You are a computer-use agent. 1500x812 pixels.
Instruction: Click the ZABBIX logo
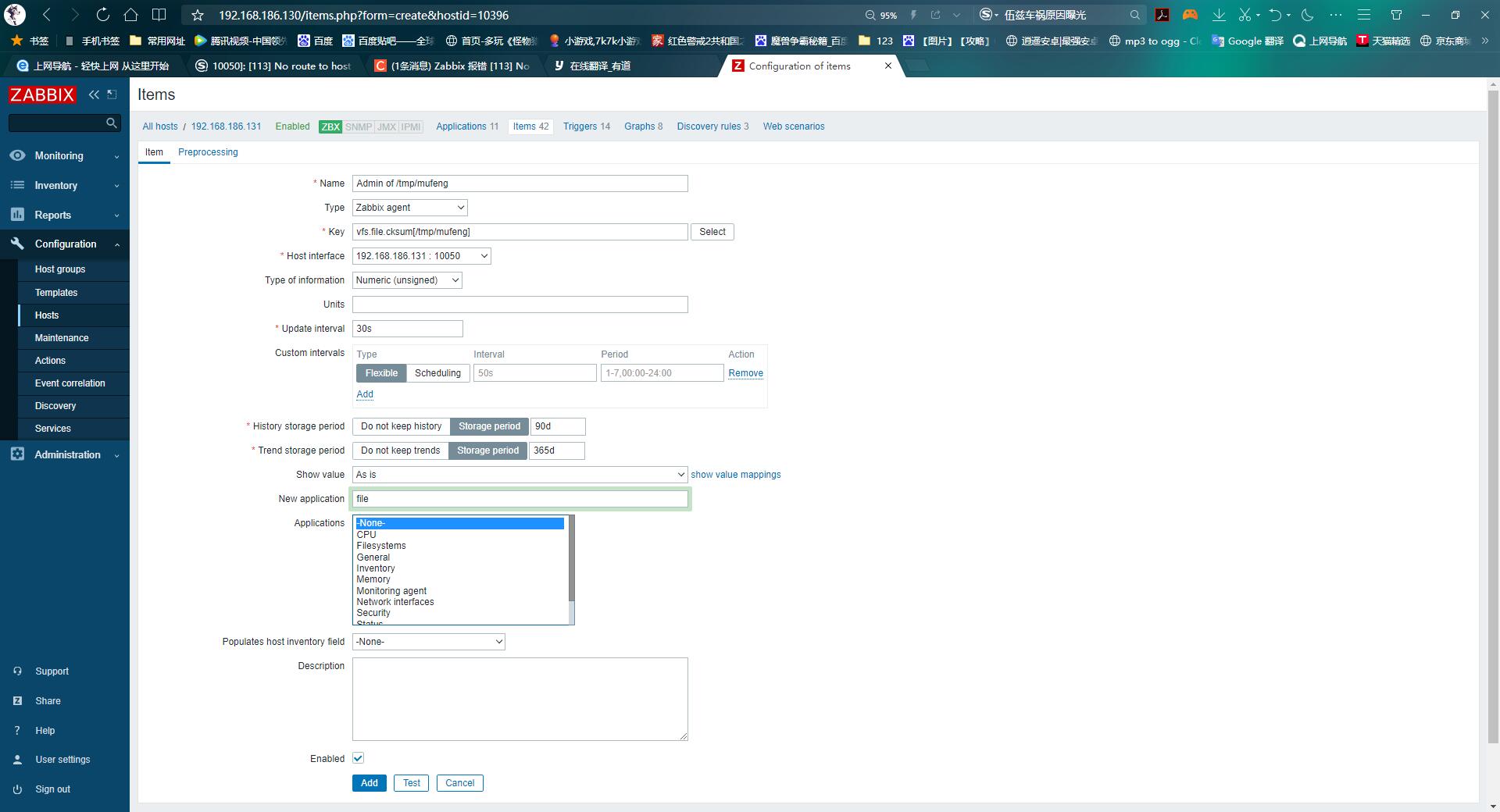(x=42, y=94)
